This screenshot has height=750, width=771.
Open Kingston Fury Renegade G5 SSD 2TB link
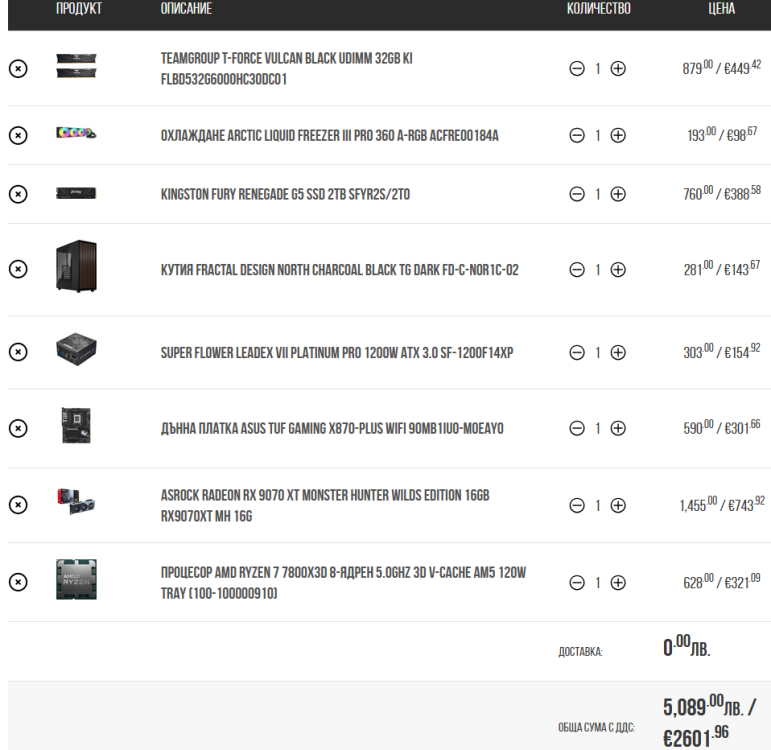(x=285, y=194)
